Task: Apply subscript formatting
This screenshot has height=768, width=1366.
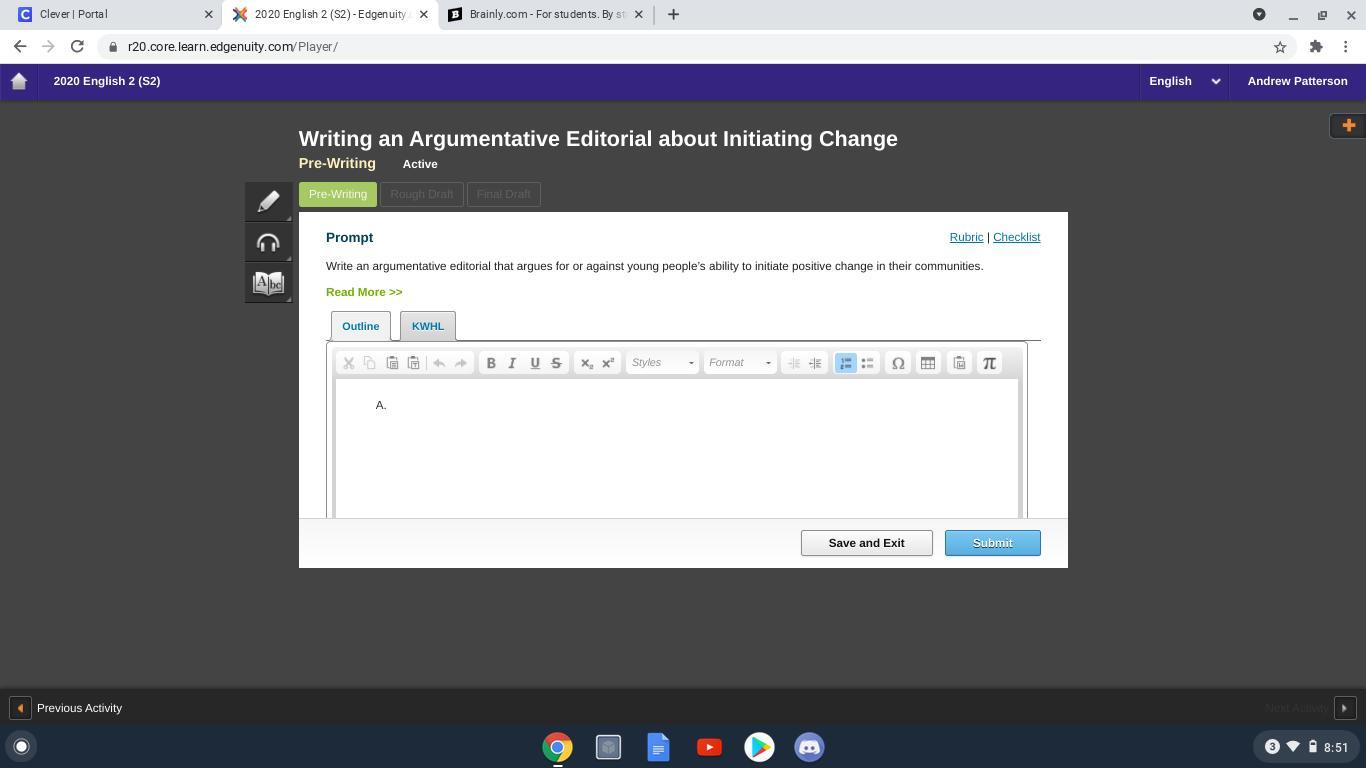Action: [x=586, y=363]
